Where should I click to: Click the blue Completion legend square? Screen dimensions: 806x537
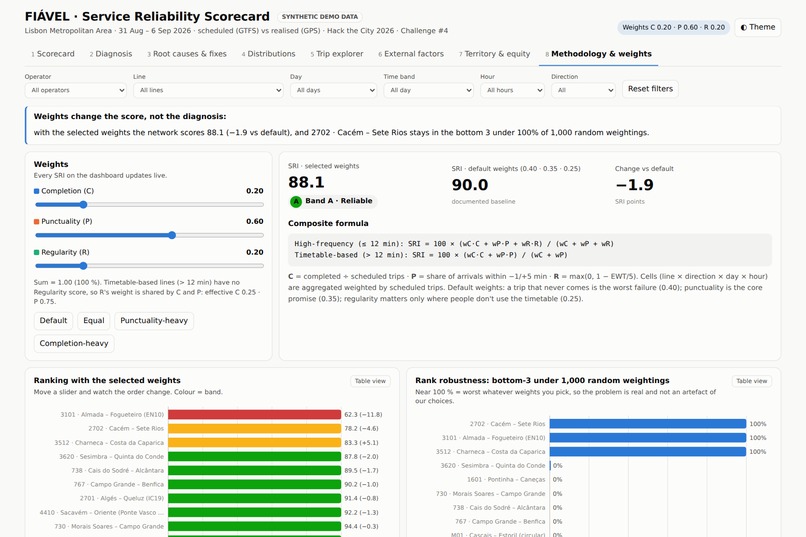36,191
